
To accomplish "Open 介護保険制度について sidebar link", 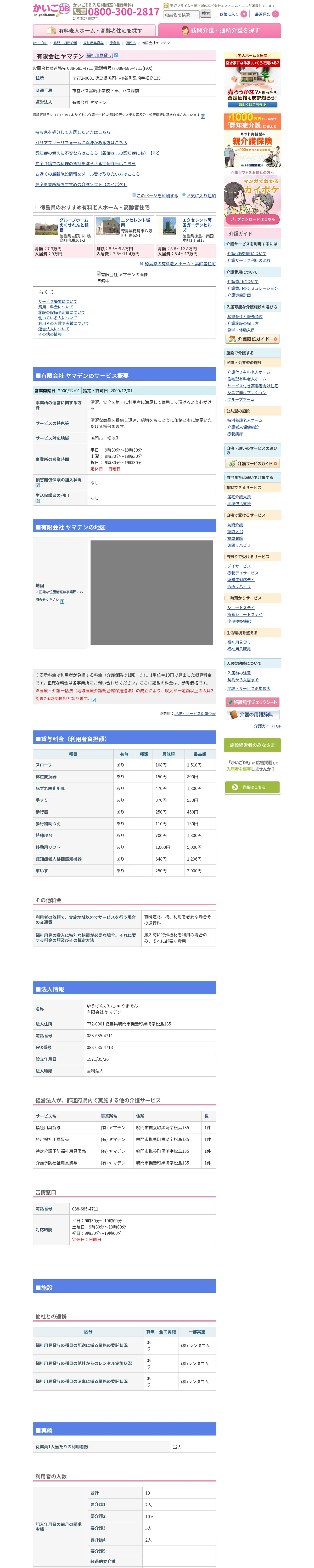I will pos(247,253).
